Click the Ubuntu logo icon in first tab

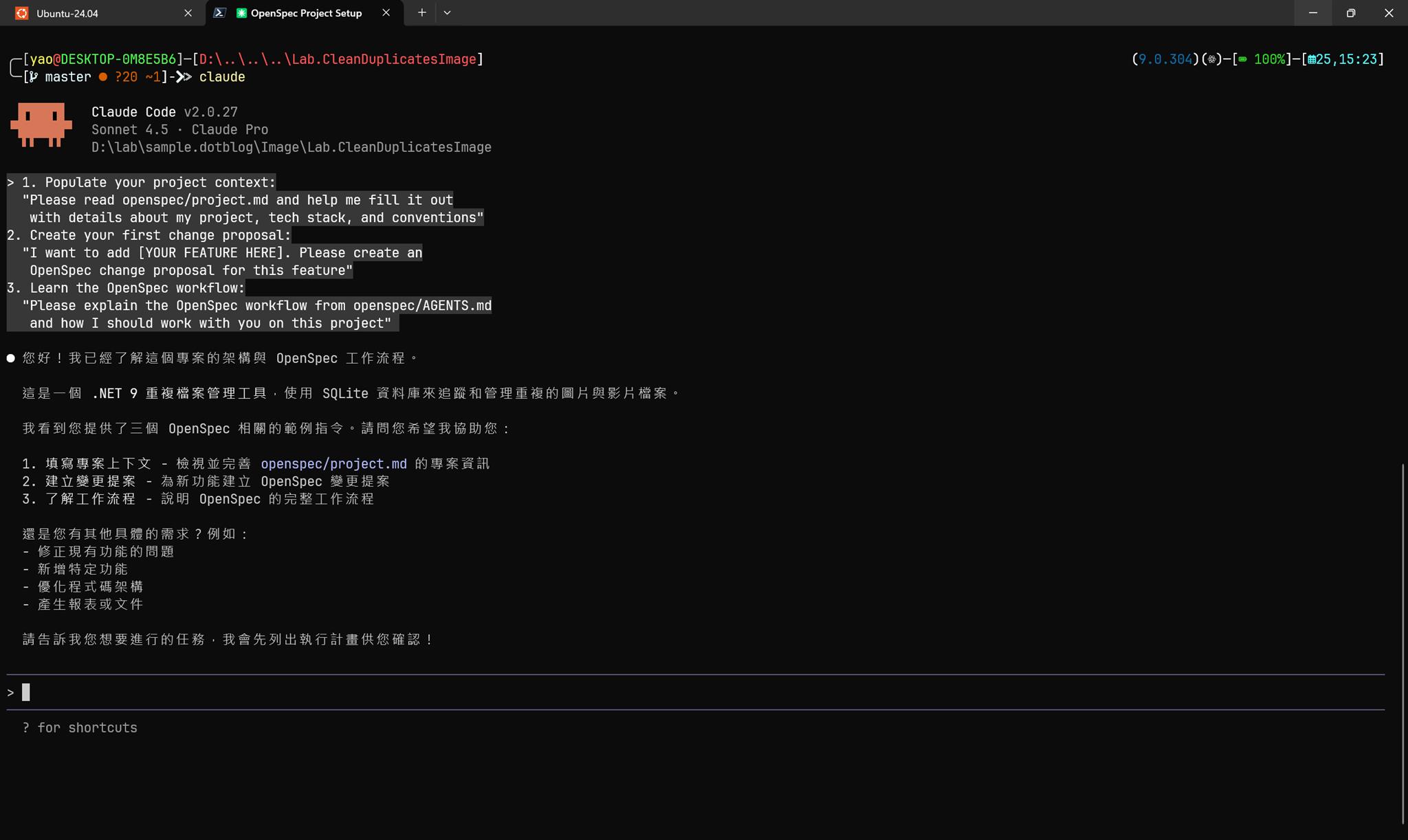point(22,13)
